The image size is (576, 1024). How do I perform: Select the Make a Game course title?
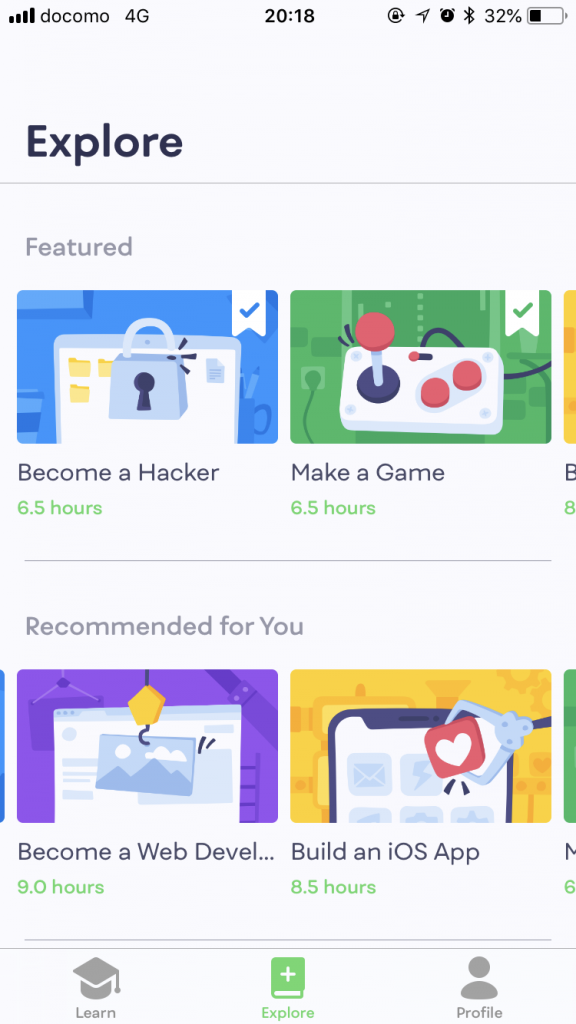coord(368,472)
